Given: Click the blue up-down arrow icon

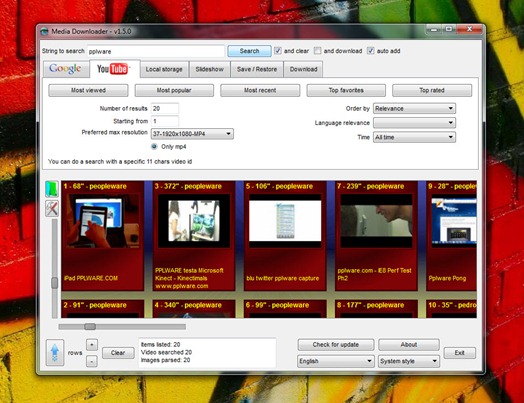Looking at the screenshot, I should pyautogui.click(x=55, y=353).
